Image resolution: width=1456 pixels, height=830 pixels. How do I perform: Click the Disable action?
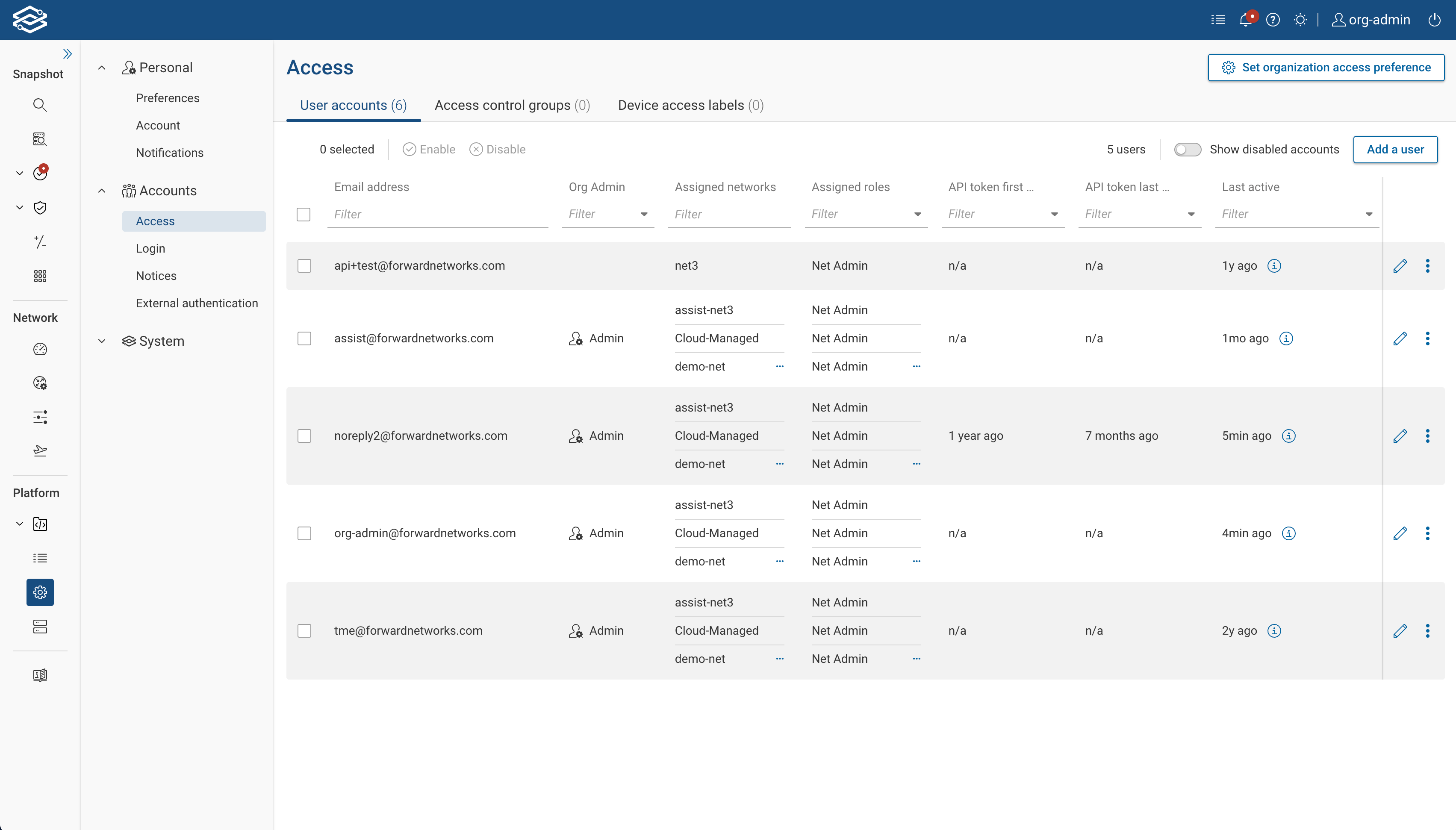pos(497,149)
